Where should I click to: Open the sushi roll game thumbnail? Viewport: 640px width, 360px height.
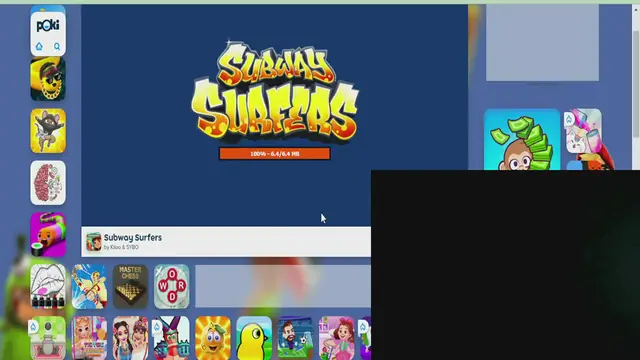[x=48, y=234]
